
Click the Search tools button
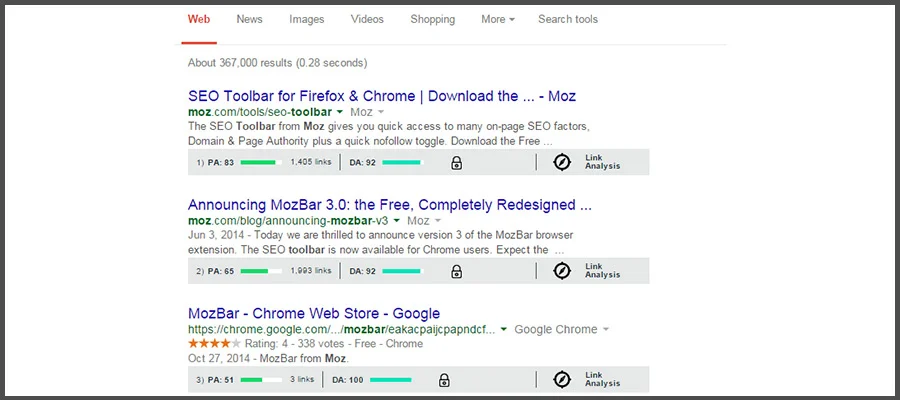pos(568,19)
